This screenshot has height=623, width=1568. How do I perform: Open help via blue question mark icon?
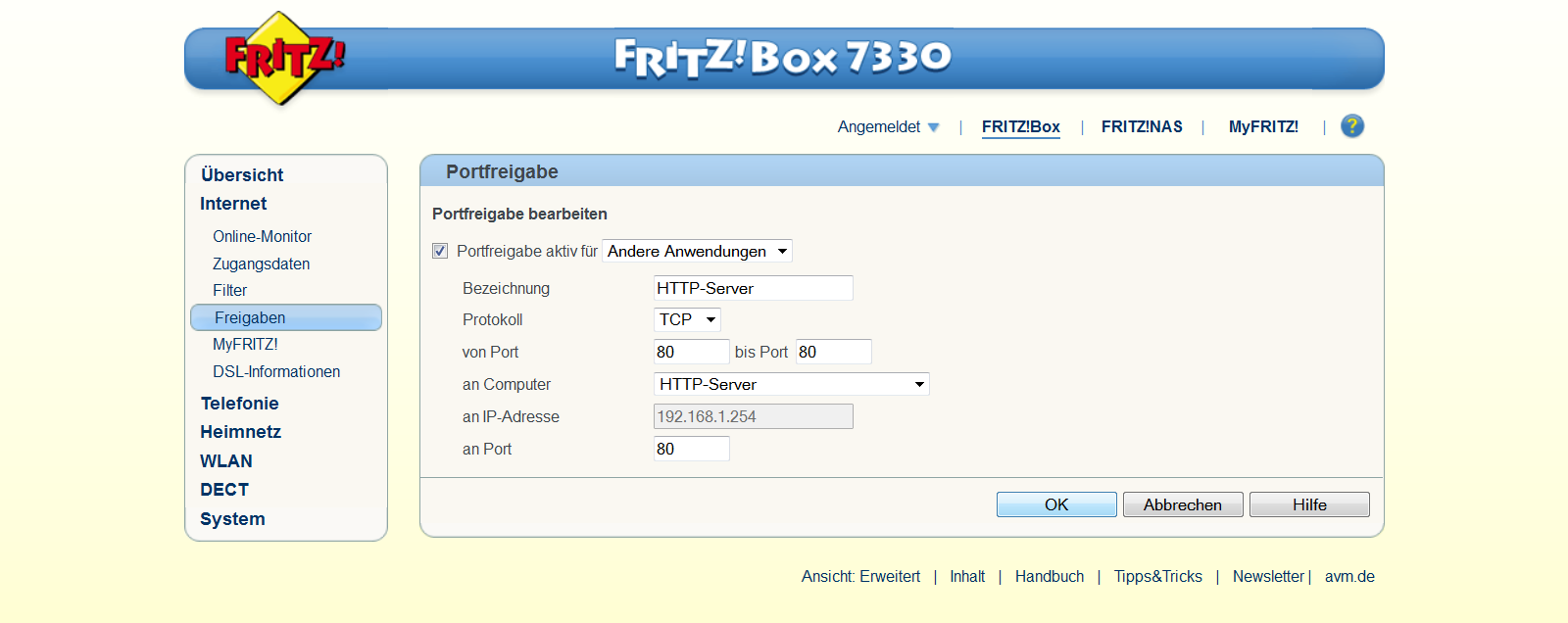pyautogui.click(x=1352, y=126)
